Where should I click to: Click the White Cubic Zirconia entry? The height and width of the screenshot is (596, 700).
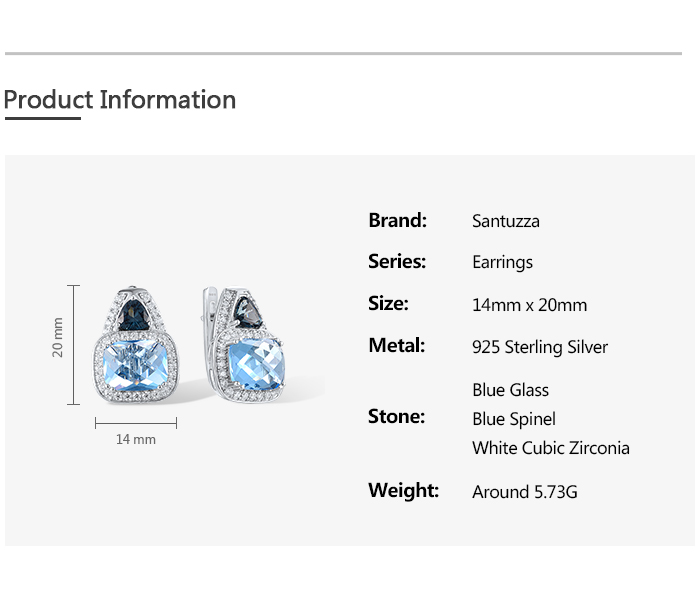click(551, 447)
